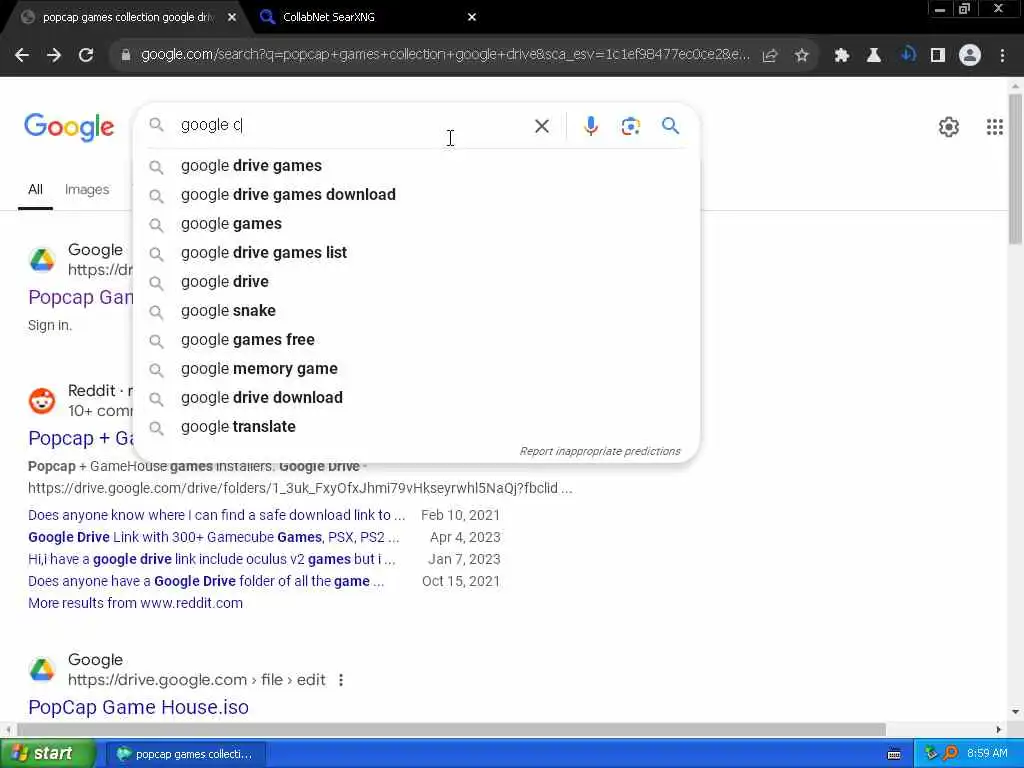Viewport: 1024px width, 768px height.
Task: Click the popcap games taskbar button
Action: 186,754
